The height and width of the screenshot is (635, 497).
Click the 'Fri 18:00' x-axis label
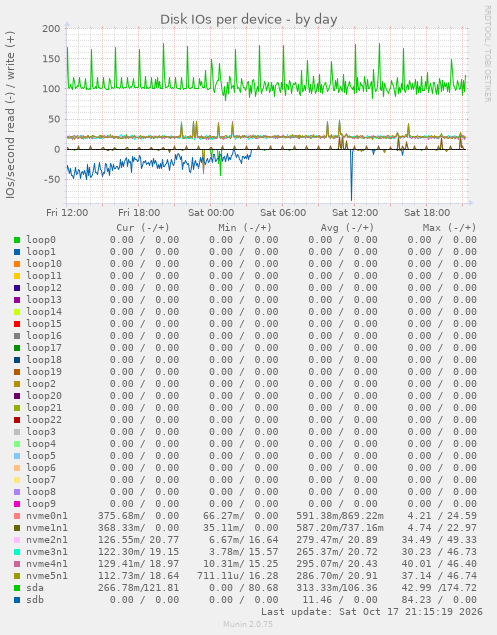click(139, 213)
